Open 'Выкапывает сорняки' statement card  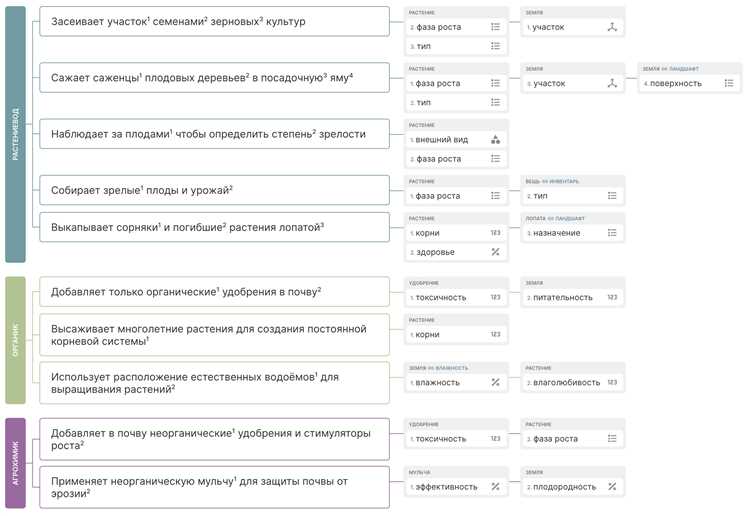pyautogui.click(x=214, y=228)
